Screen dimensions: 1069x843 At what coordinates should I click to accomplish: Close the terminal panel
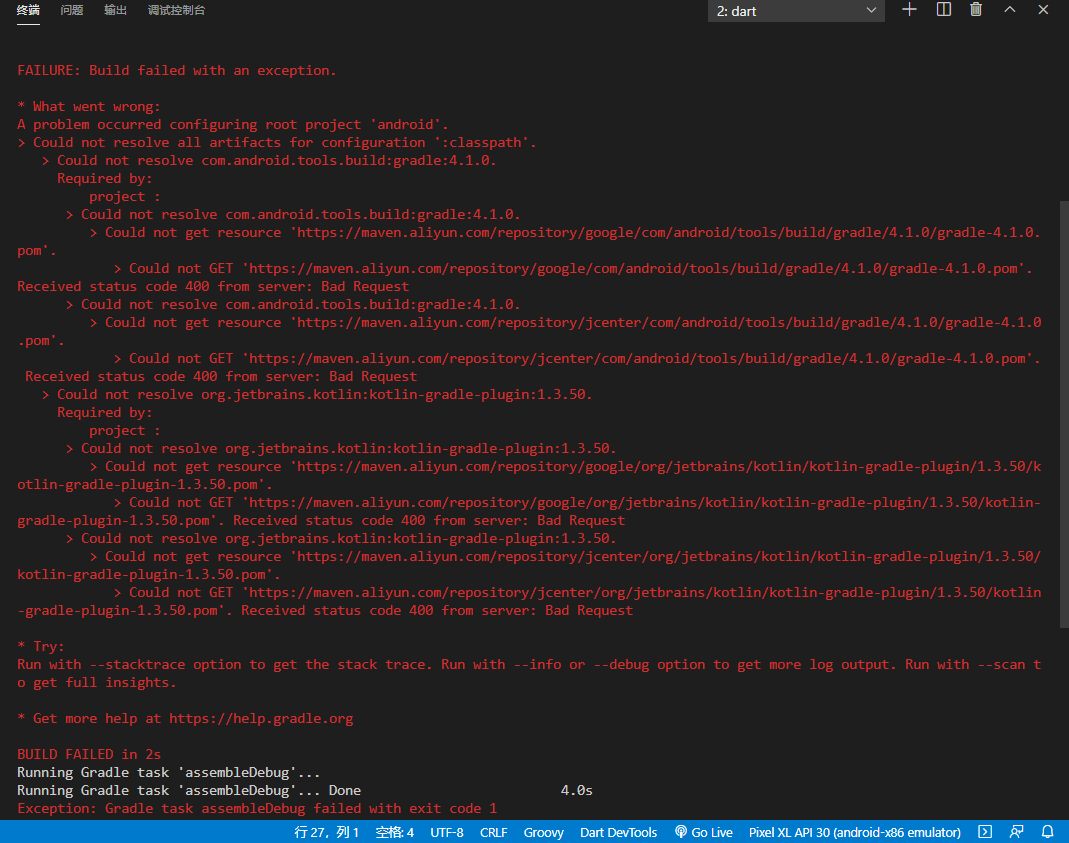[x=1043, y=10]
